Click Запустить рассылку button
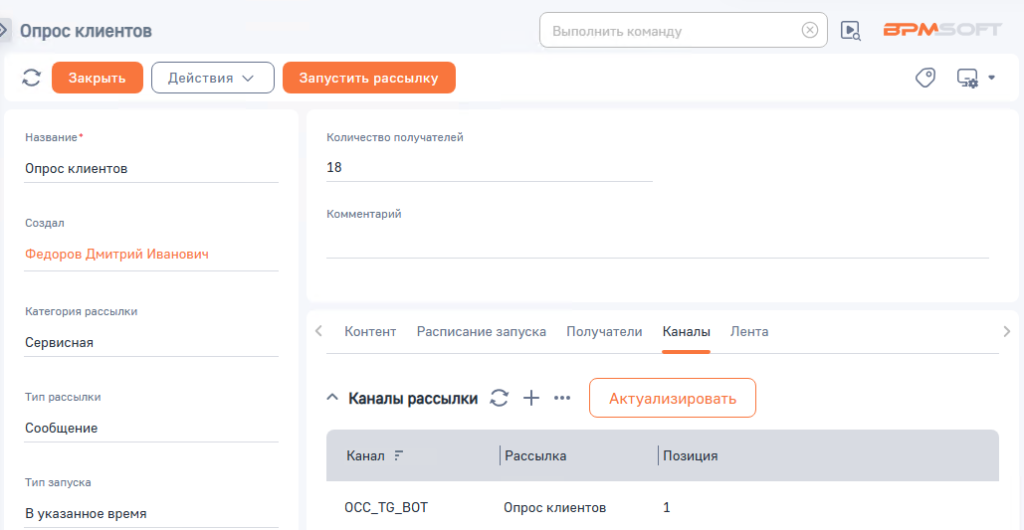The width and height of the screenshot is (1024, 530). 369,78
